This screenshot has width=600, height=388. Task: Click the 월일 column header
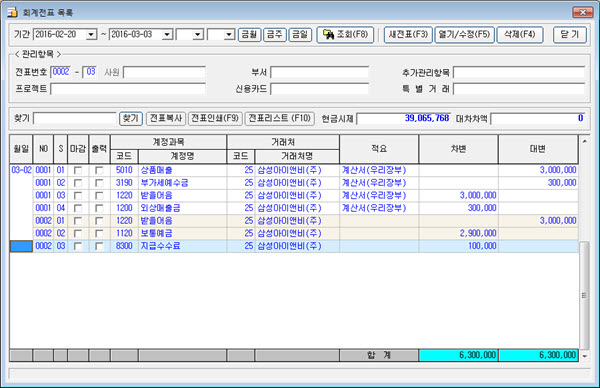(21, 149)
